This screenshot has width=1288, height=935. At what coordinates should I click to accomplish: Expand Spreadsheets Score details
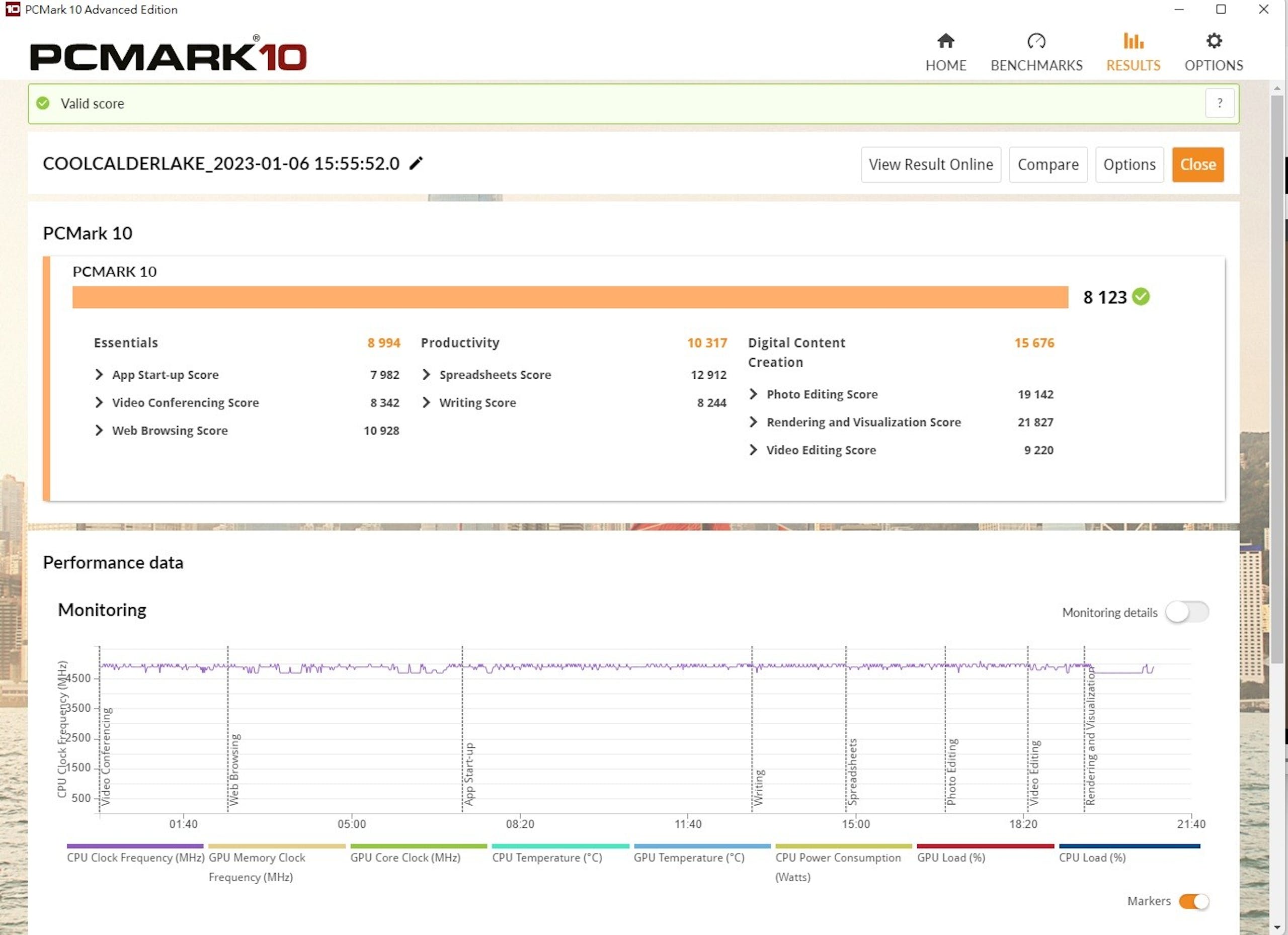[x=426, y=375]
